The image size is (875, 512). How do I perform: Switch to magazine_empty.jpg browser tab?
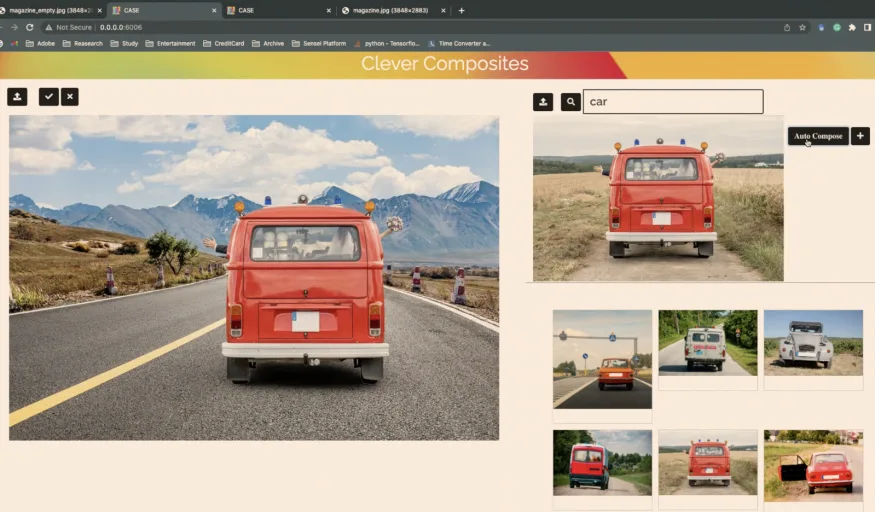pyautogui.click(x=50, y=10)
